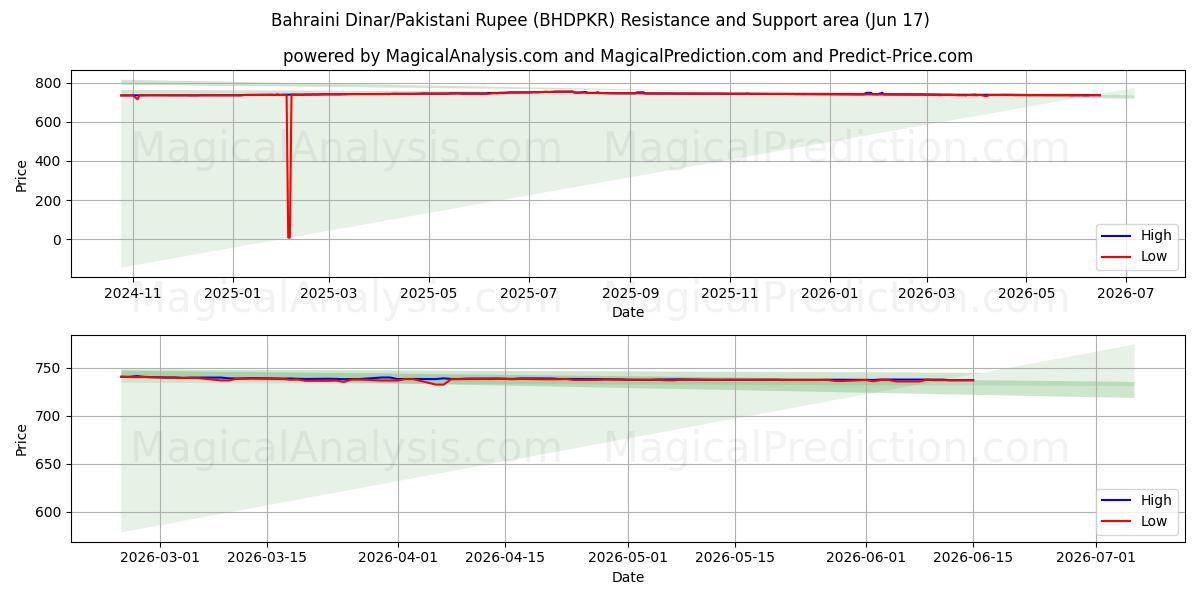Viewport: 1200px width, 600px height.
Task: Click the '700' price tick label
Action: point(50,416)
